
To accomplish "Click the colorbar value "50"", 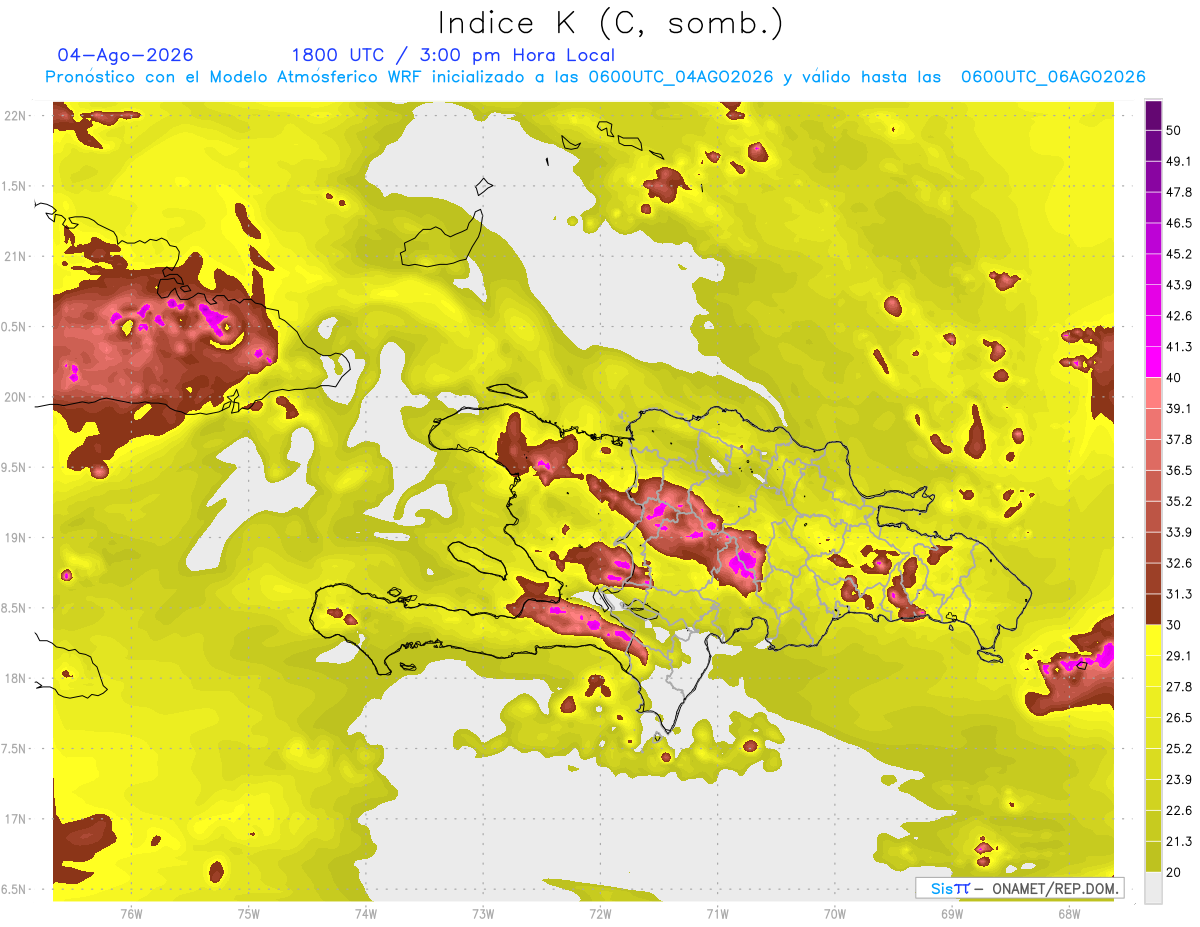I will point(1174,131).
